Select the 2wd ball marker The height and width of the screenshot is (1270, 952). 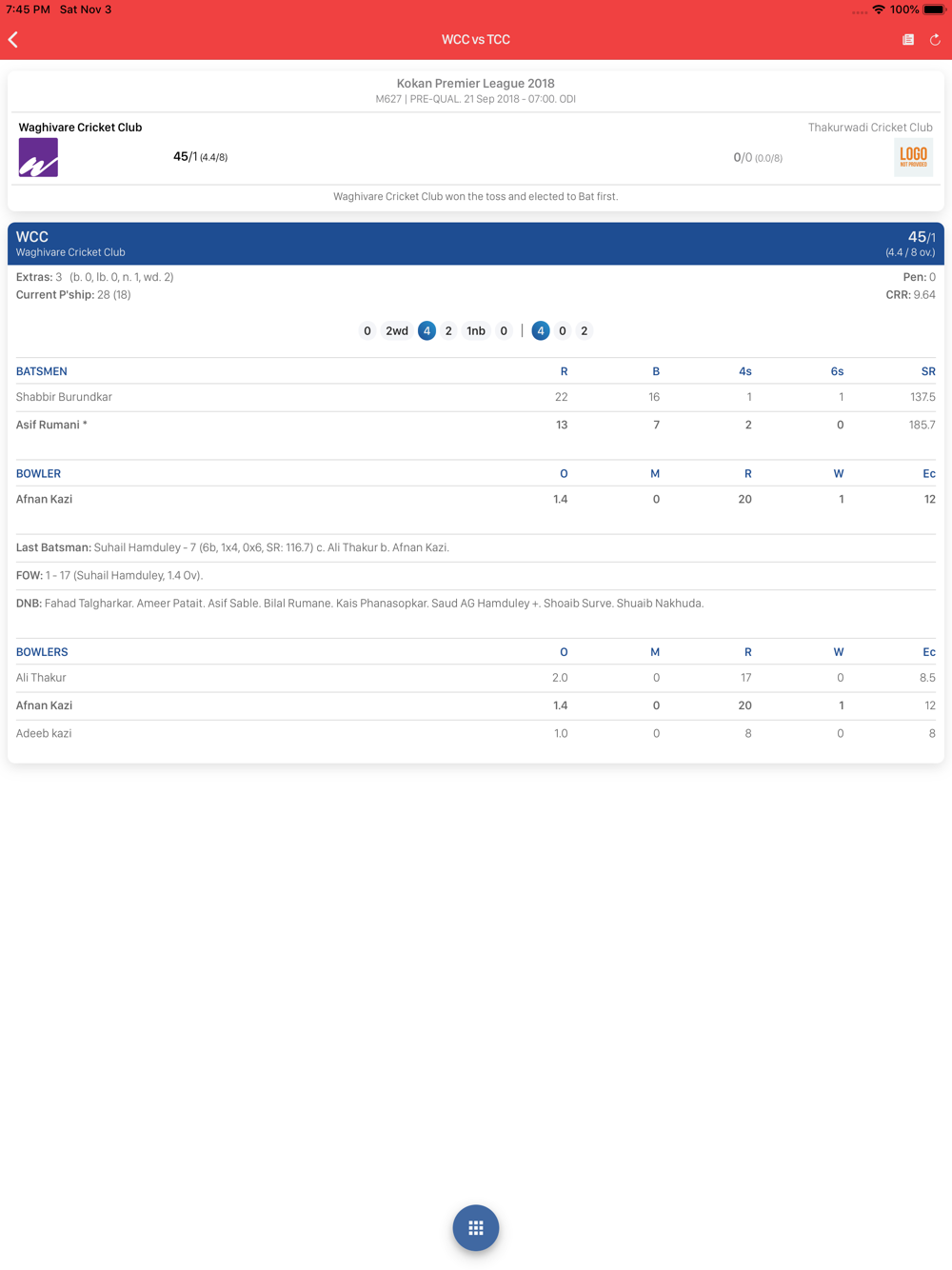(397, 330)
